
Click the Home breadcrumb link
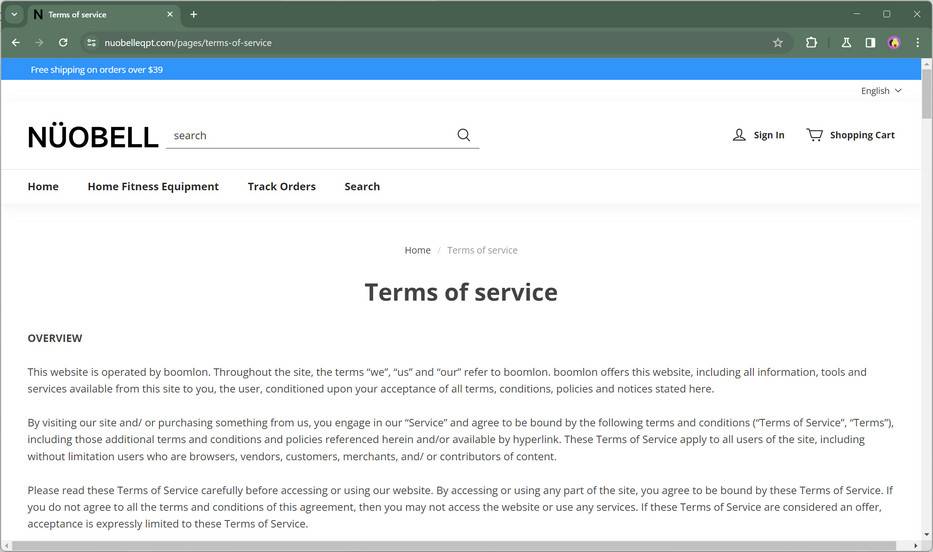point(417,250)
